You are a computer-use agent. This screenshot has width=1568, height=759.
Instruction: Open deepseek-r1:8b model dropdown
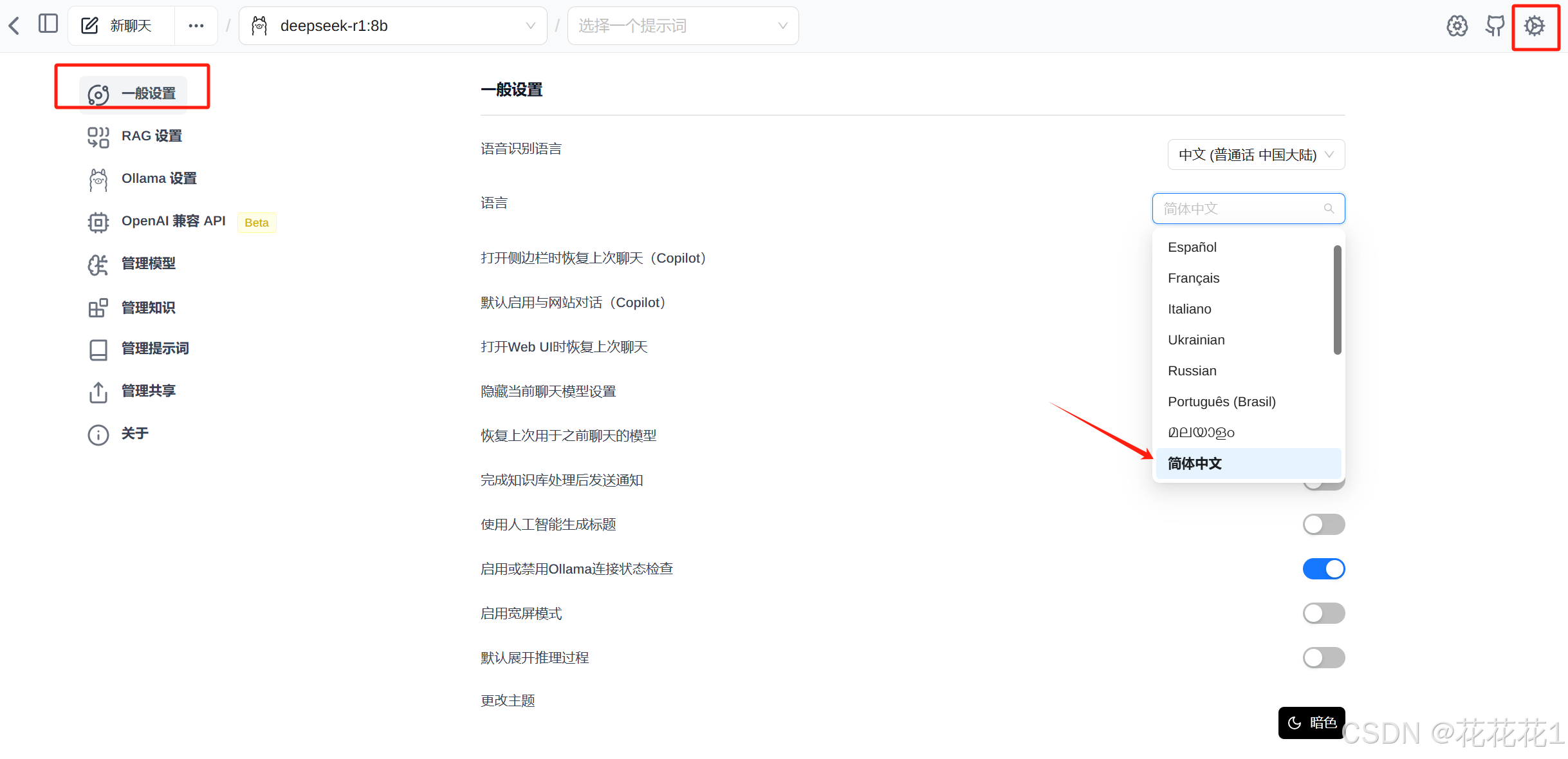393,26
